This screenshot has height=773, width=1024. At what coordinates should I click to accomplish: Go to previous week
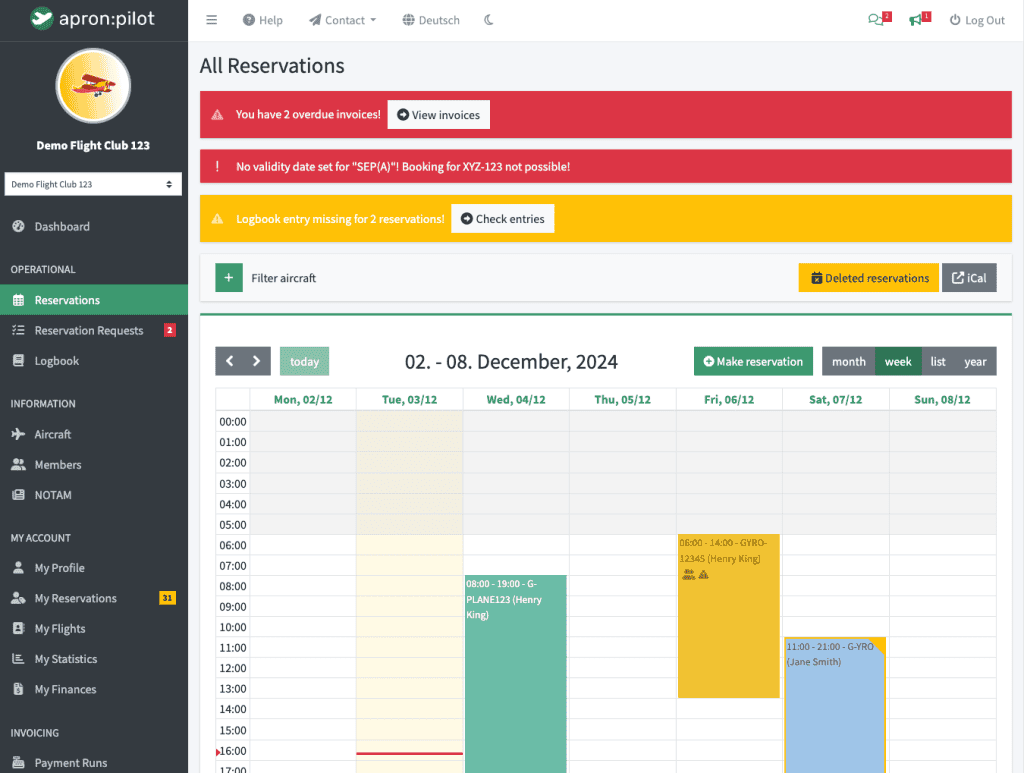pos(229,361)
